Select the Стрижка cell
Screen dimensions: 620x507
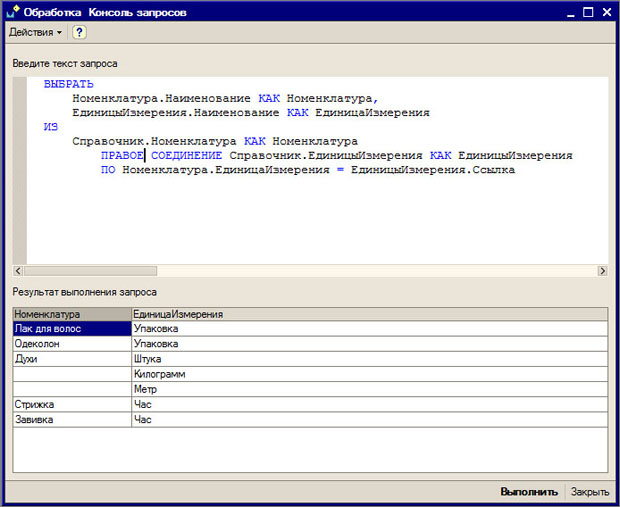(72, 405)
